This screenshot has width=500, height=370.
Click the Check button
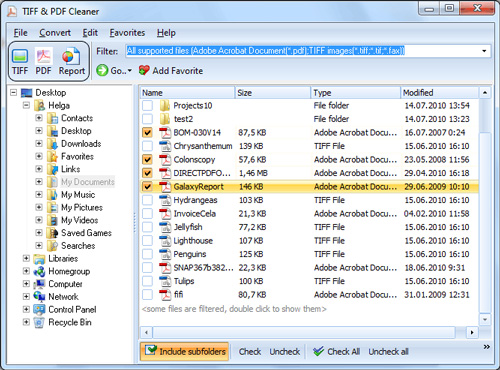click(250, 351)
